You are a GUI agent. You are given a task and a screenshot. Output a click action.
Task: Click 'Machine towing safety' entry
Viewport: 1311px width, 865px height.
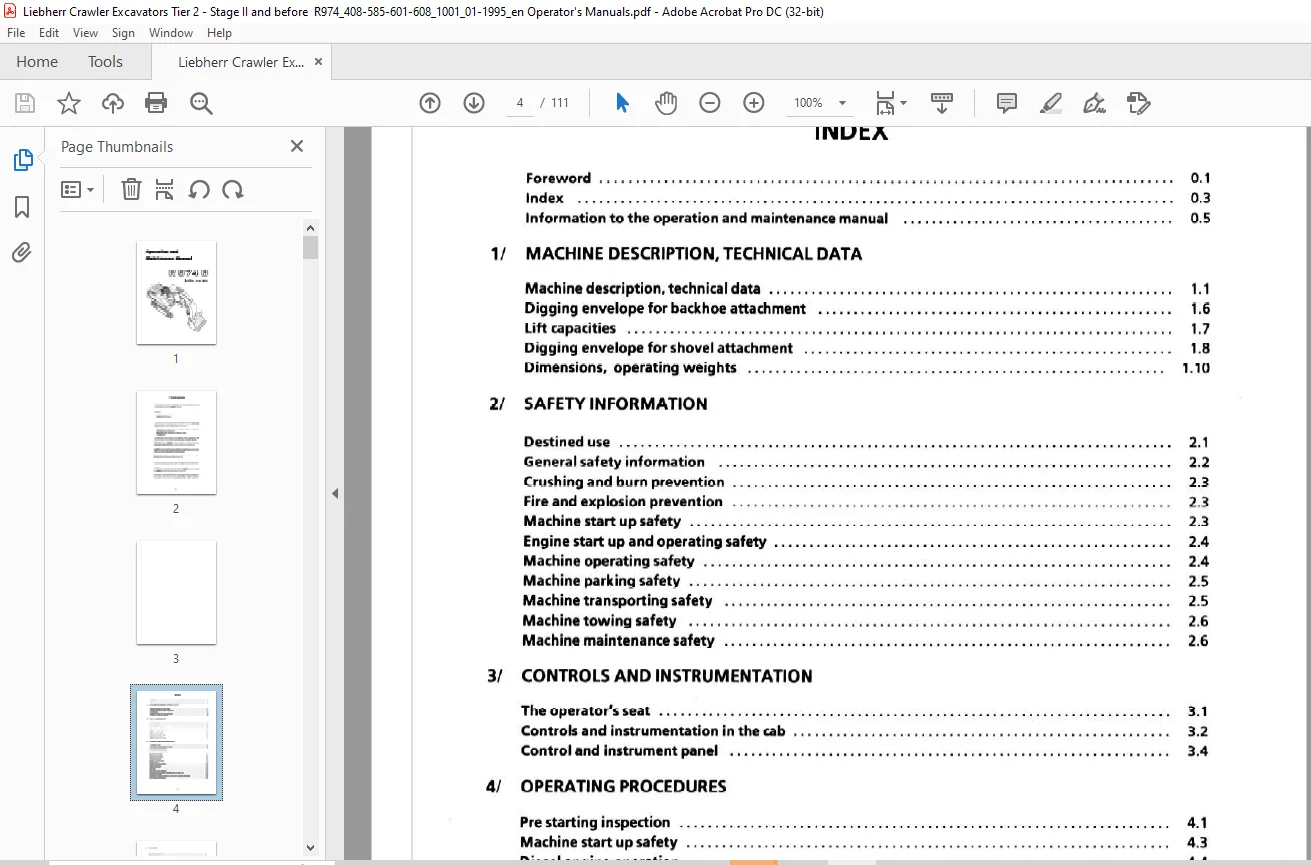[x=599, y=620]
